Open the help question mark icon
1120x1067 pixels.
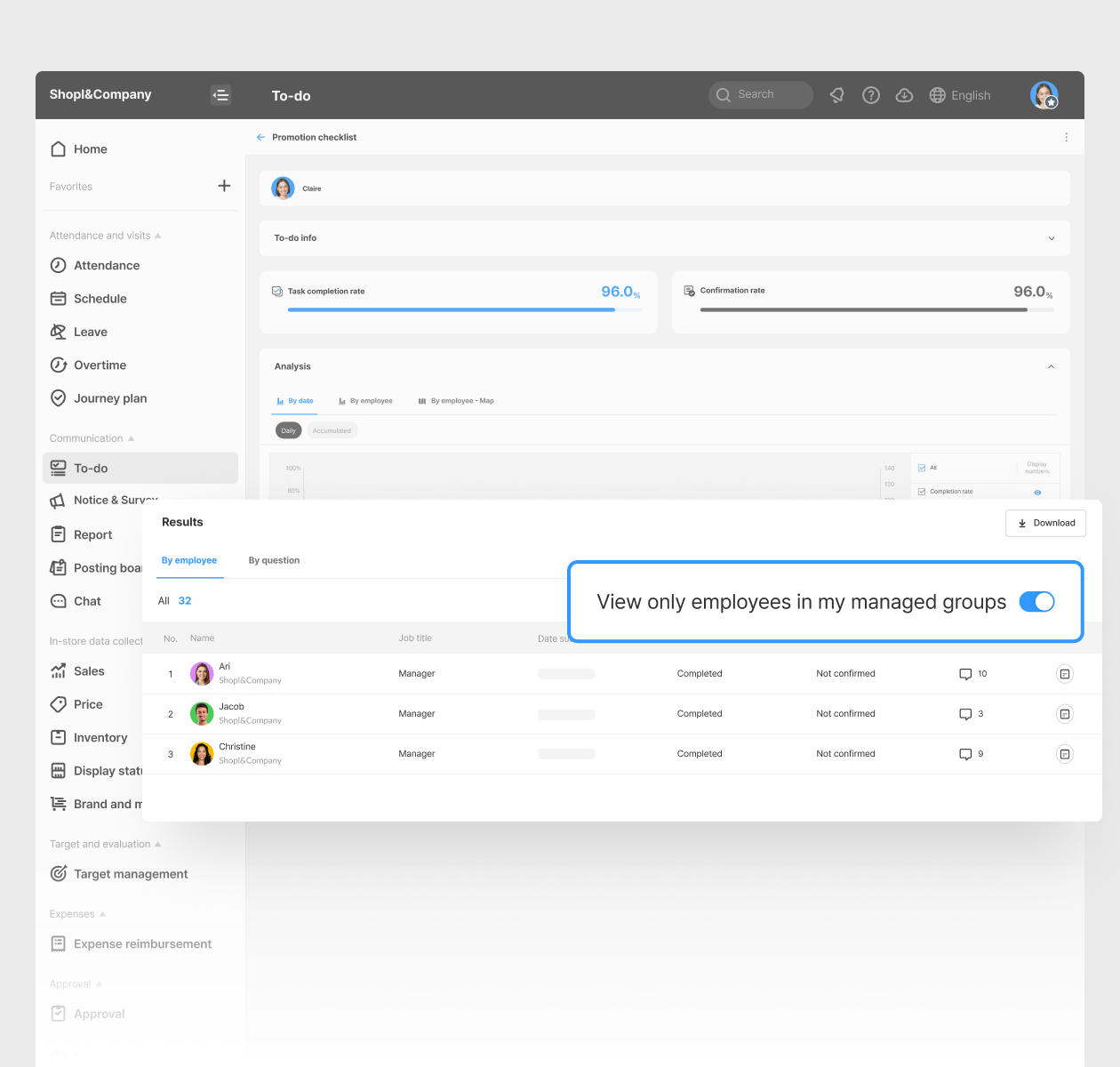click(x=871, y=95)
